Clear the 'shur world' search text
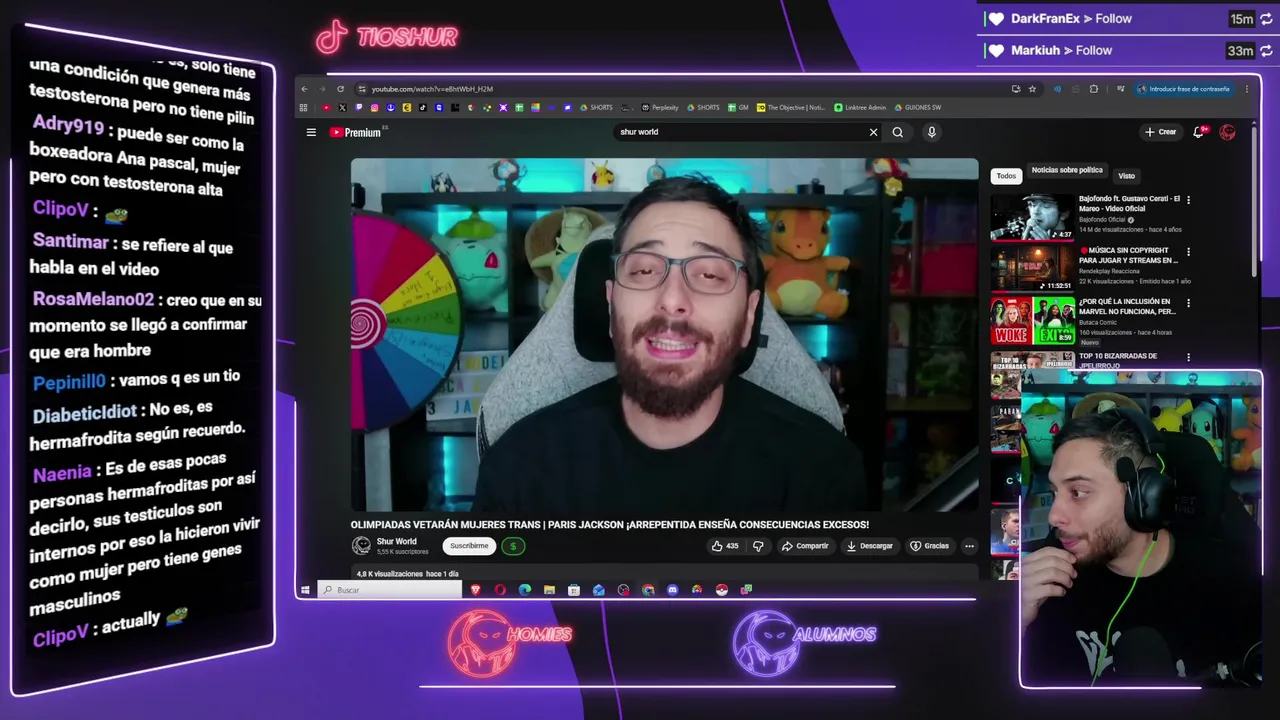This screenshot has width=1280, height=720. (x=873, y=132)
